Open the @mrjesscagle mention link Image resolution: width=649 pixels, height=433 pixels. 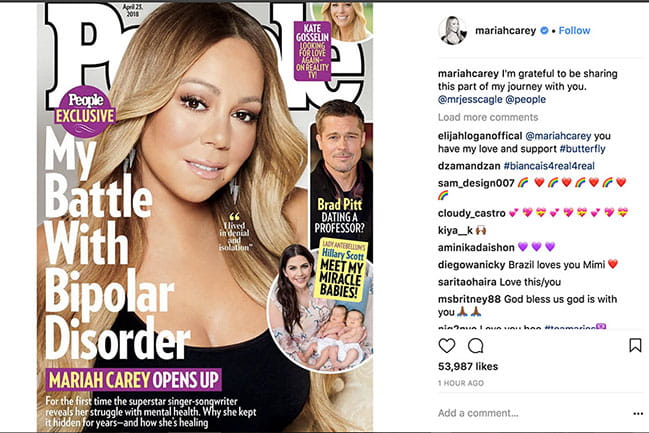[470, 99]
